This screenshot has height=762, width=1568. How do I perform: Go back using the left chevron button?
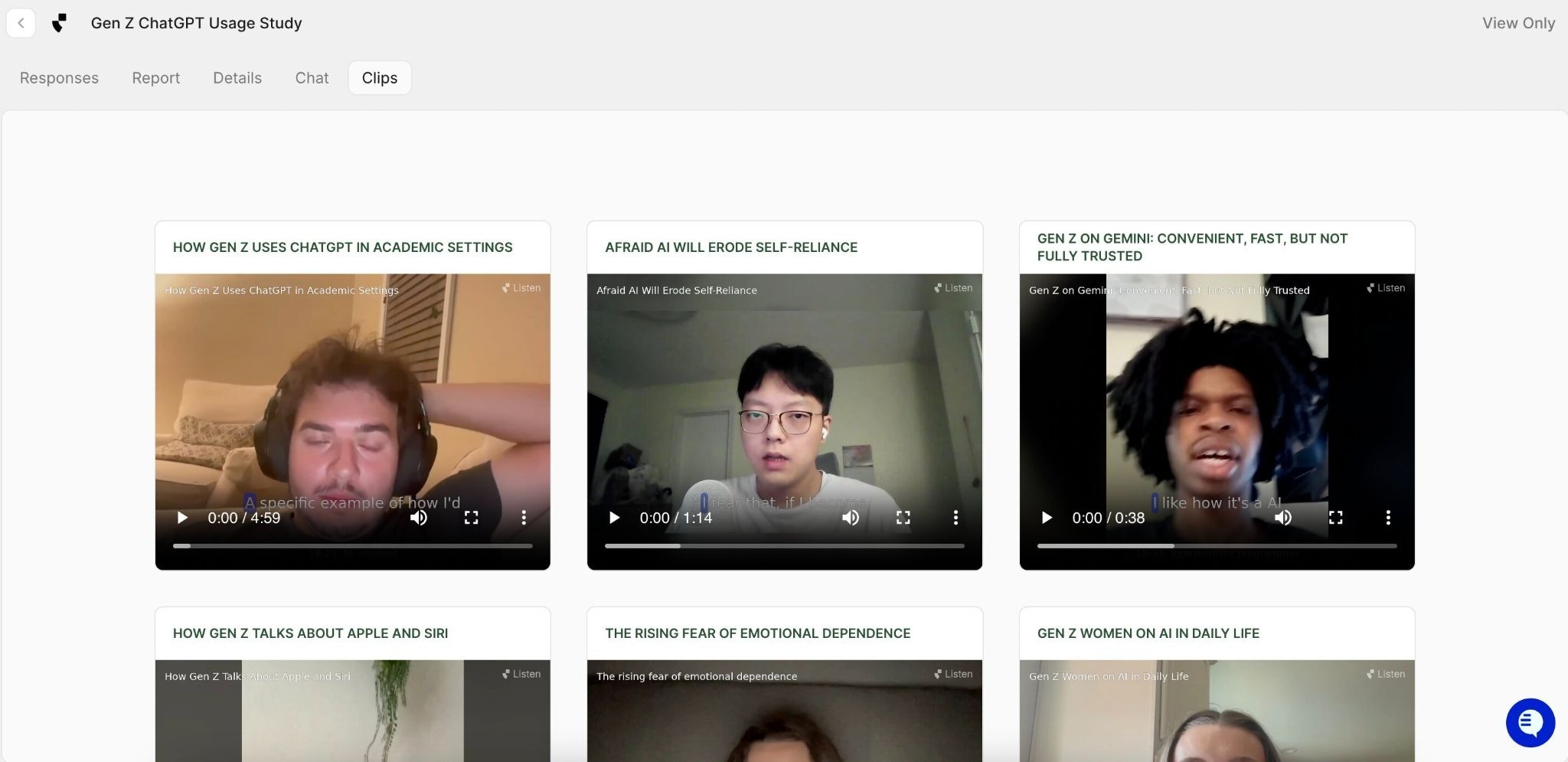(21, 23)
